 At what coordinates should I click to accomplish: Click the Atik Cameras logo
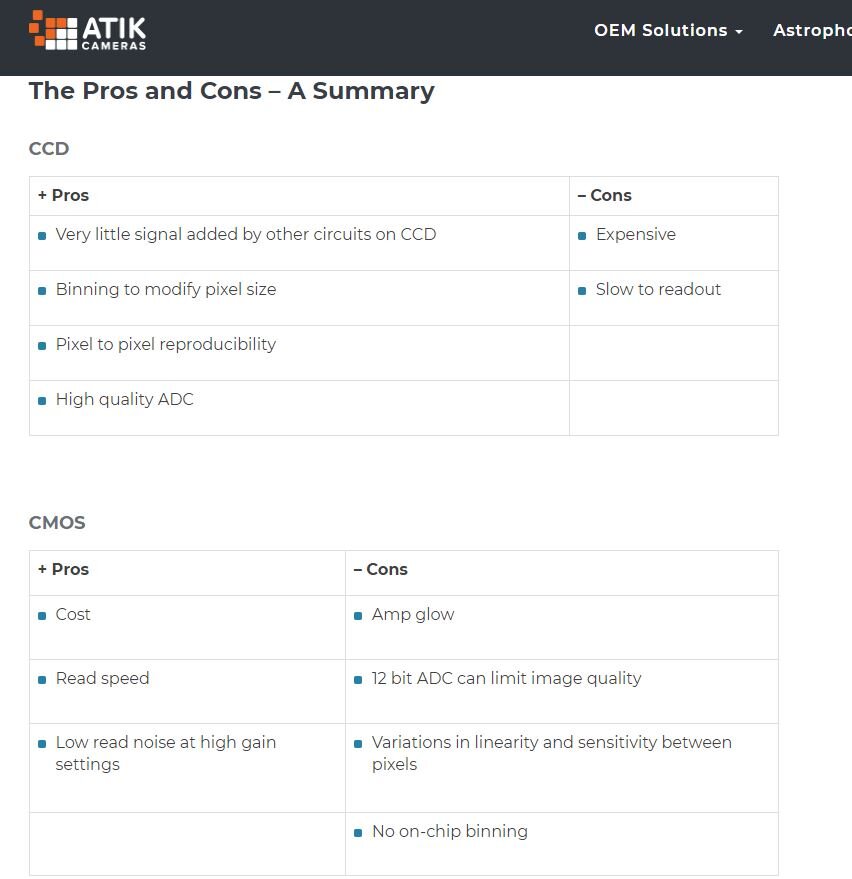coord(88,31)
